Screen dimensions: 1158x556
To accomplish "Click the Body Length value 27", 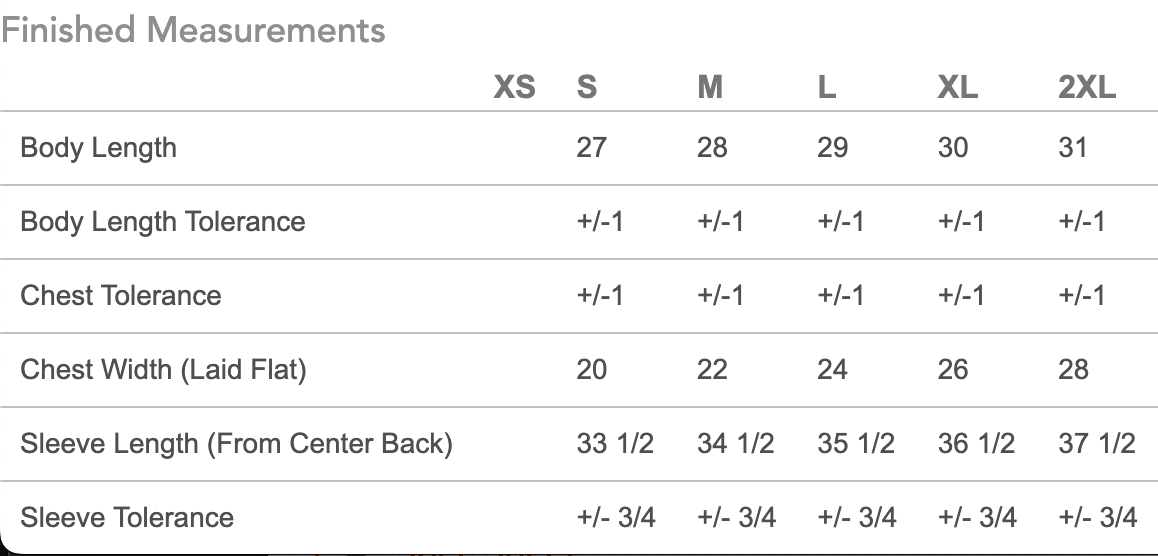I will [x=592, y=148].
